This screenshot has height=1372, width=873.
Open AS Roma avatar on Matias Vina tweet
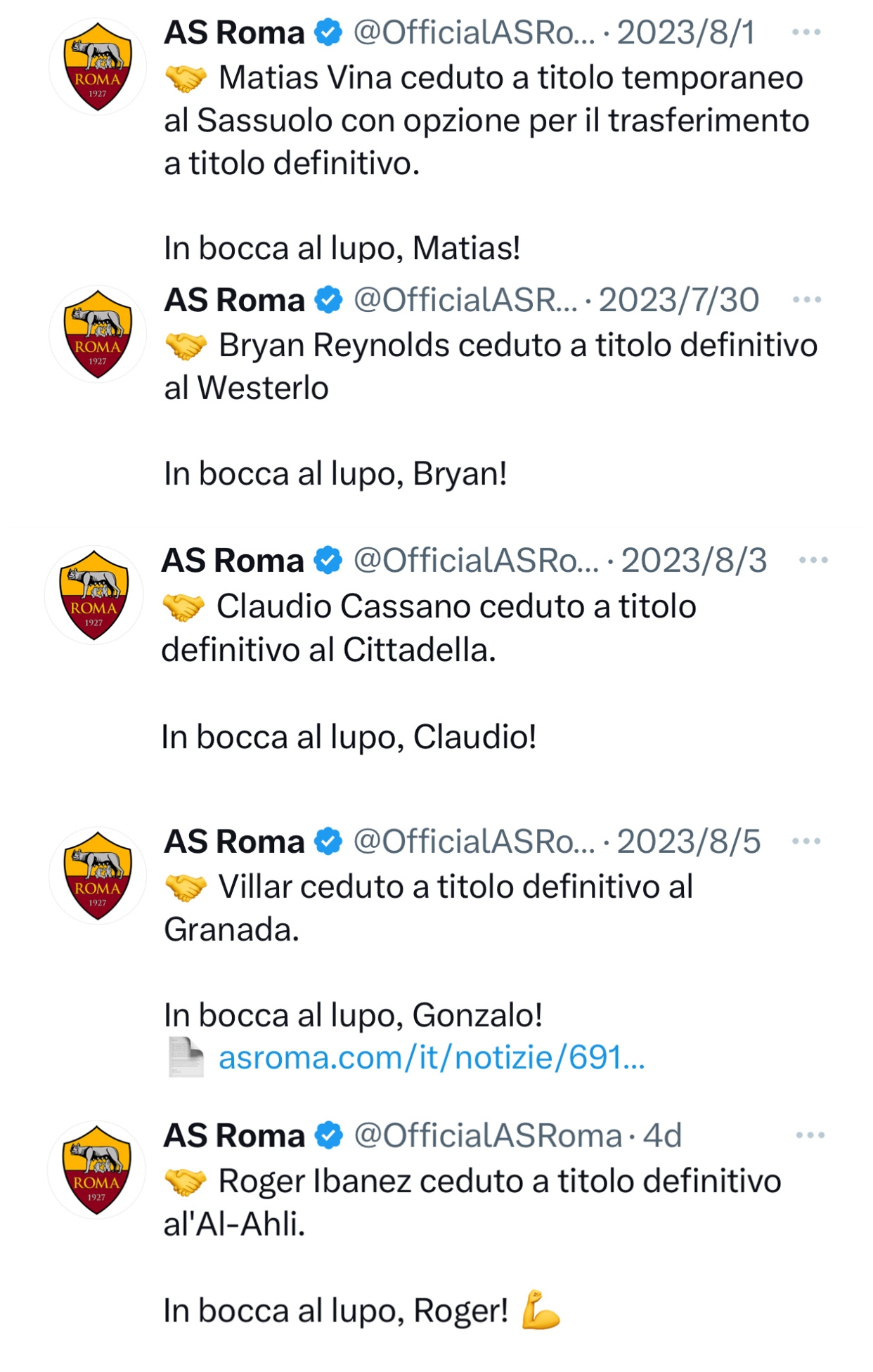tap(98, 67)
